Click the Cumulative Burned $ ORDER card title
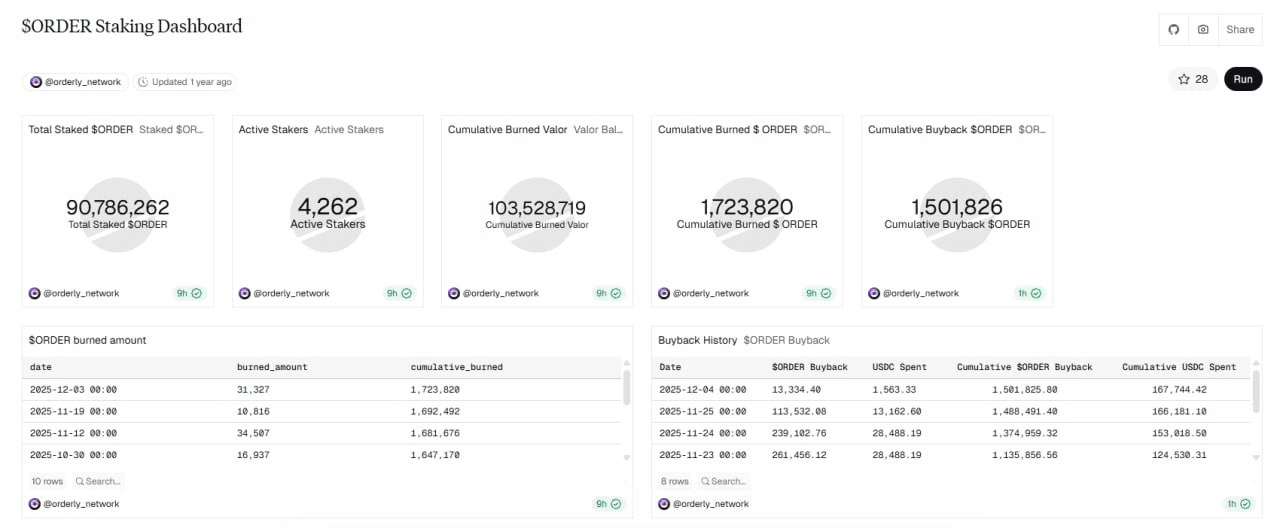 tap(728, 129)
